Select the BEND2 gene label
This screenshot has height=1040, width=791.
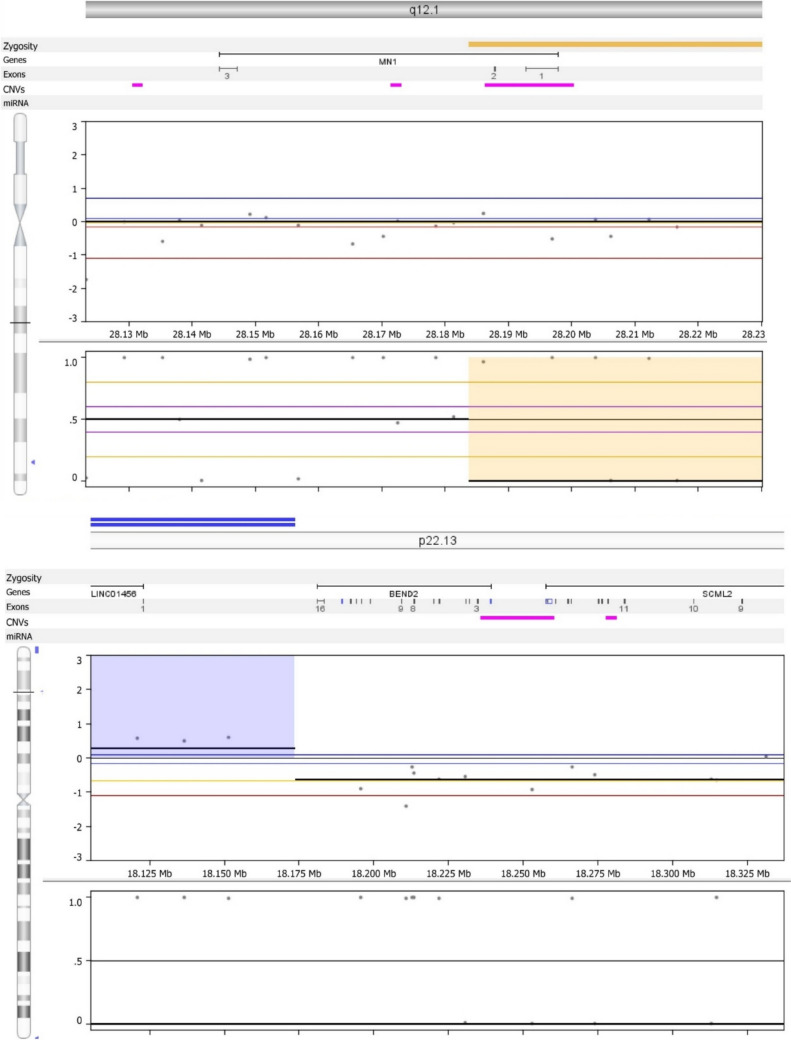tap(403, 594)
